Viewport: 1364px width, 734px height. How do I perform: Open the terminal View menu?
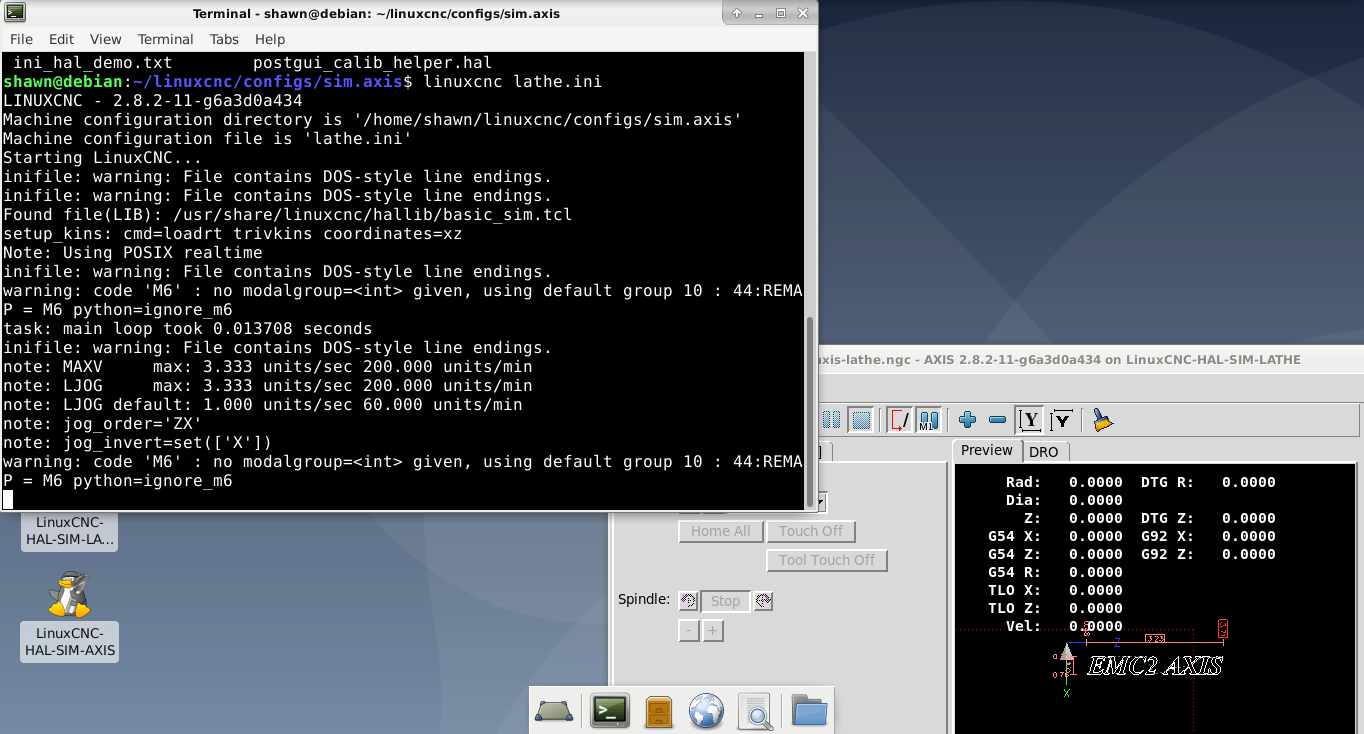pos(106,39)
